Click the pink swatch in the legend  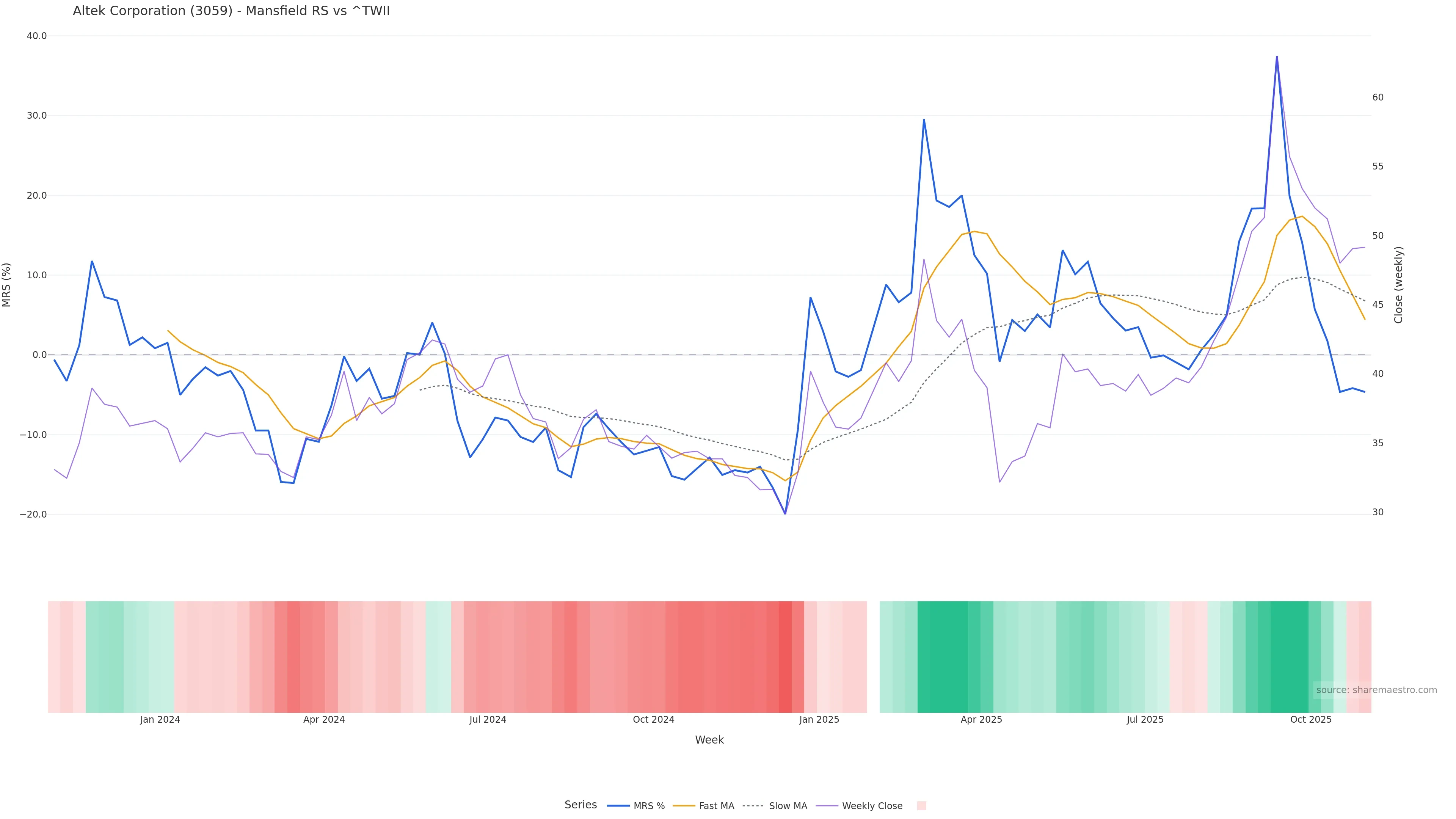[x=921, y=806]
